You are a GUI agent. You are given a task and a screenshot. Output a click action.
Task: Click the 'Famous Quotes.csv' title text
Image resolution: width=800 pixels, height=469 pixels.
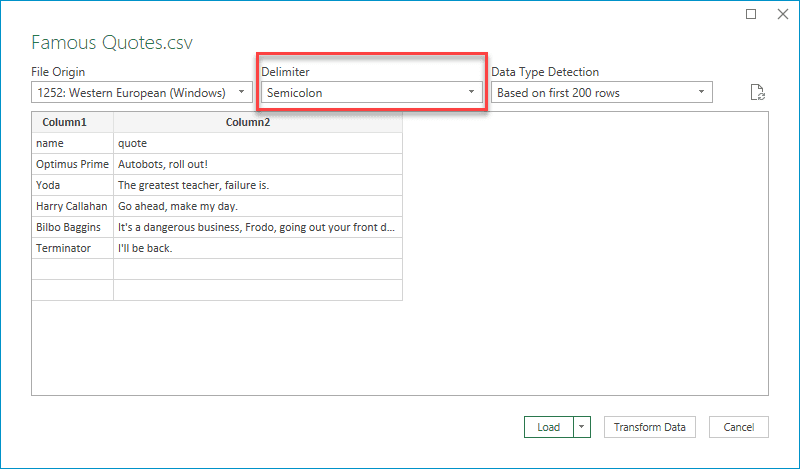[x=112, y=42]
